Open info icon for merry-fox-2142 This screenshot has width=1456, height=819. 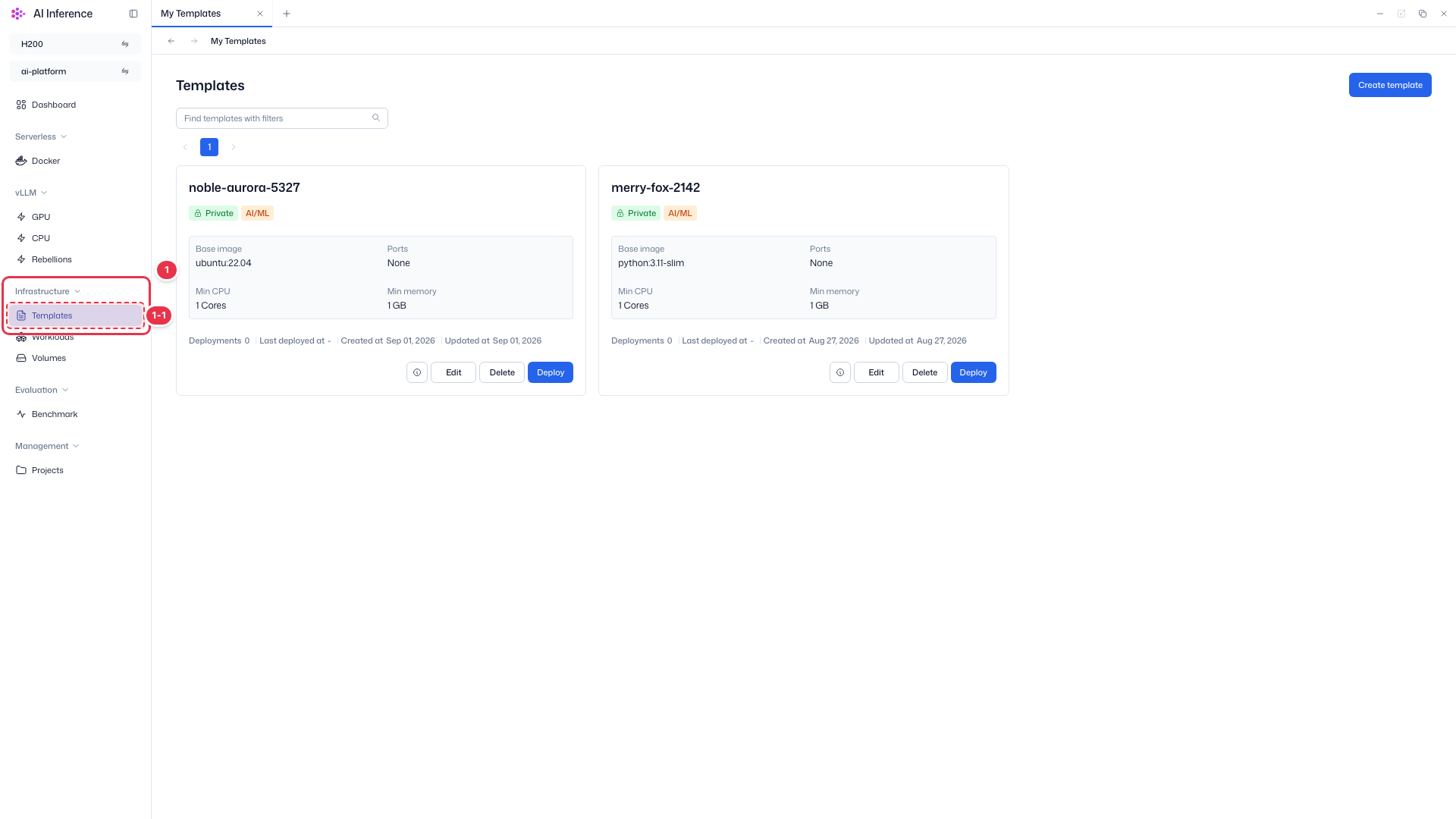click(x=840, y=372)
